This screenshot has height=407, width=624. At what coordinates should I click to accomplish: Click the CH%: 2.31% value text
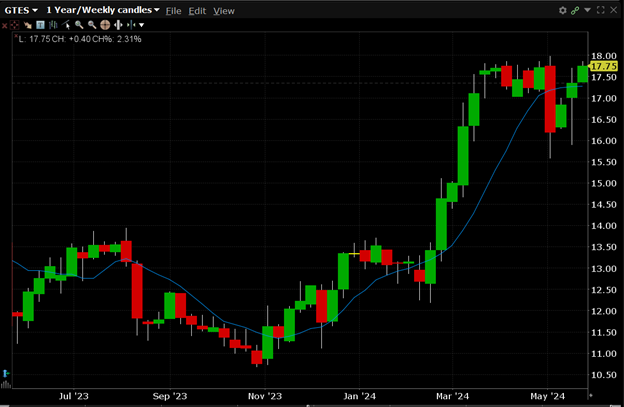117,39
